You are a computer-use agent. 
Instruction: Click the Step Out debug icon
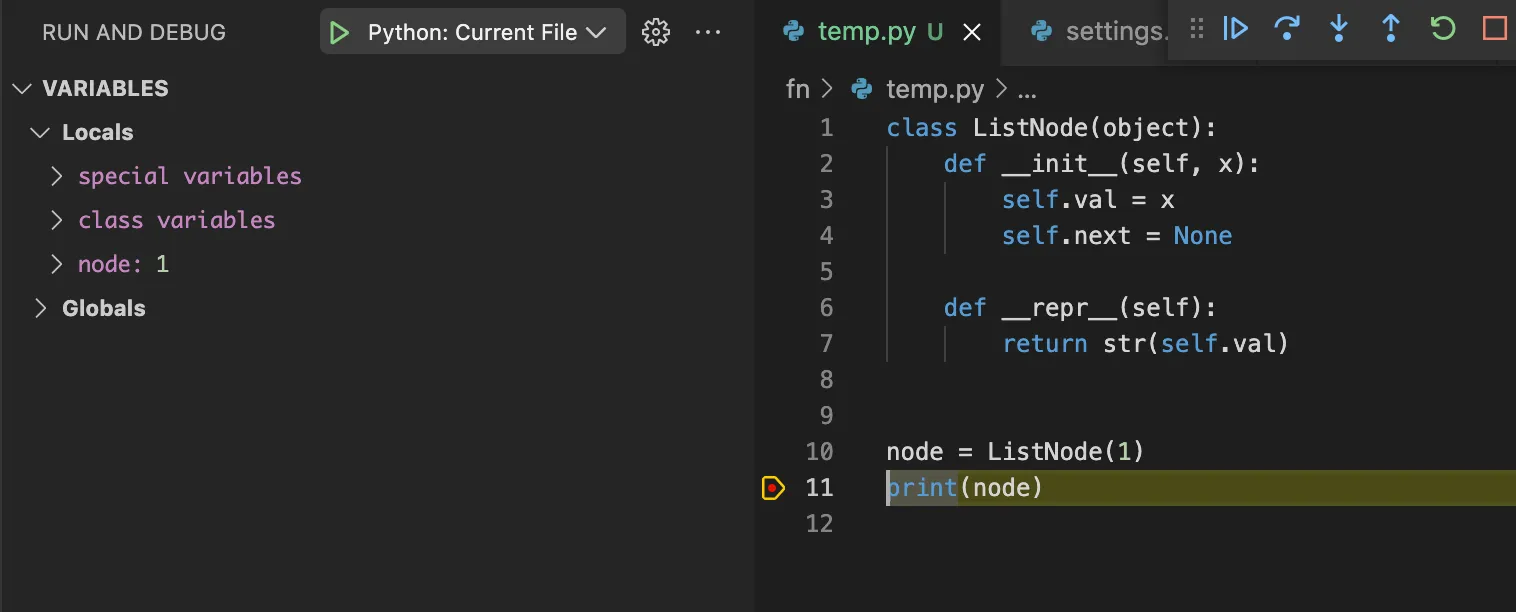pyautogui.click(x=1390, y=29)
